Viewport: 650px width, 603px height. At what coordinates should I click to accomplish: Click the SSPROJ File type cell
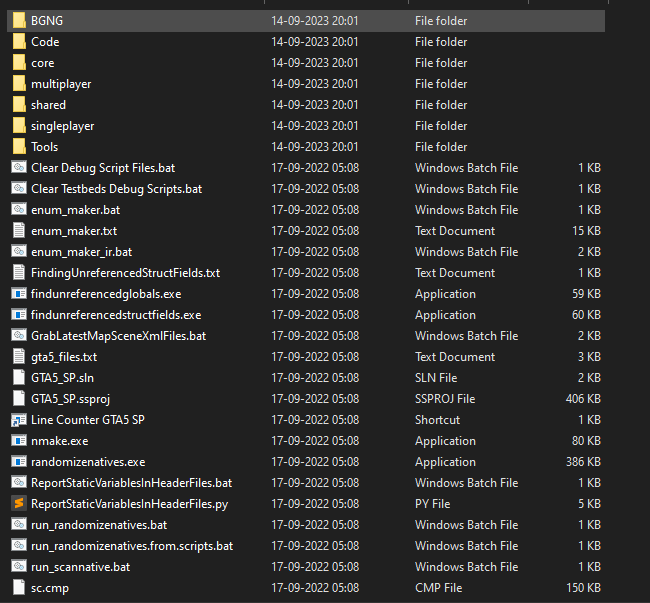click(445, 399)
